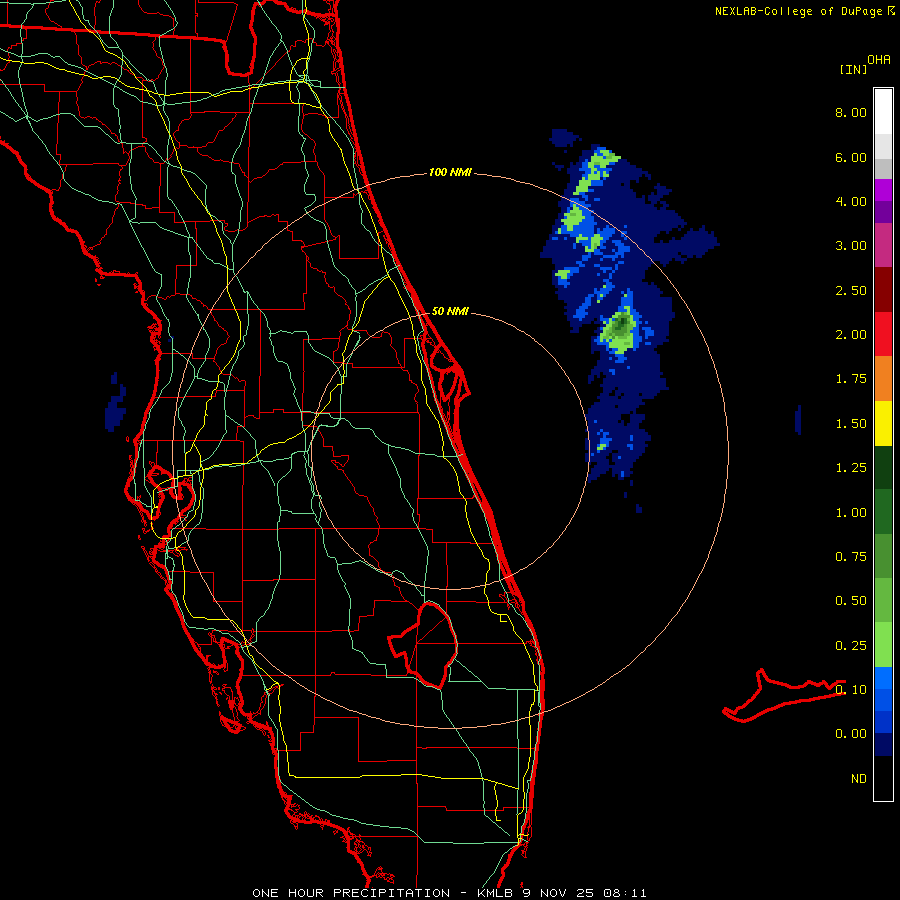Pick the bright red color scale swatch
Screen dimensions: 900x900
883,334
